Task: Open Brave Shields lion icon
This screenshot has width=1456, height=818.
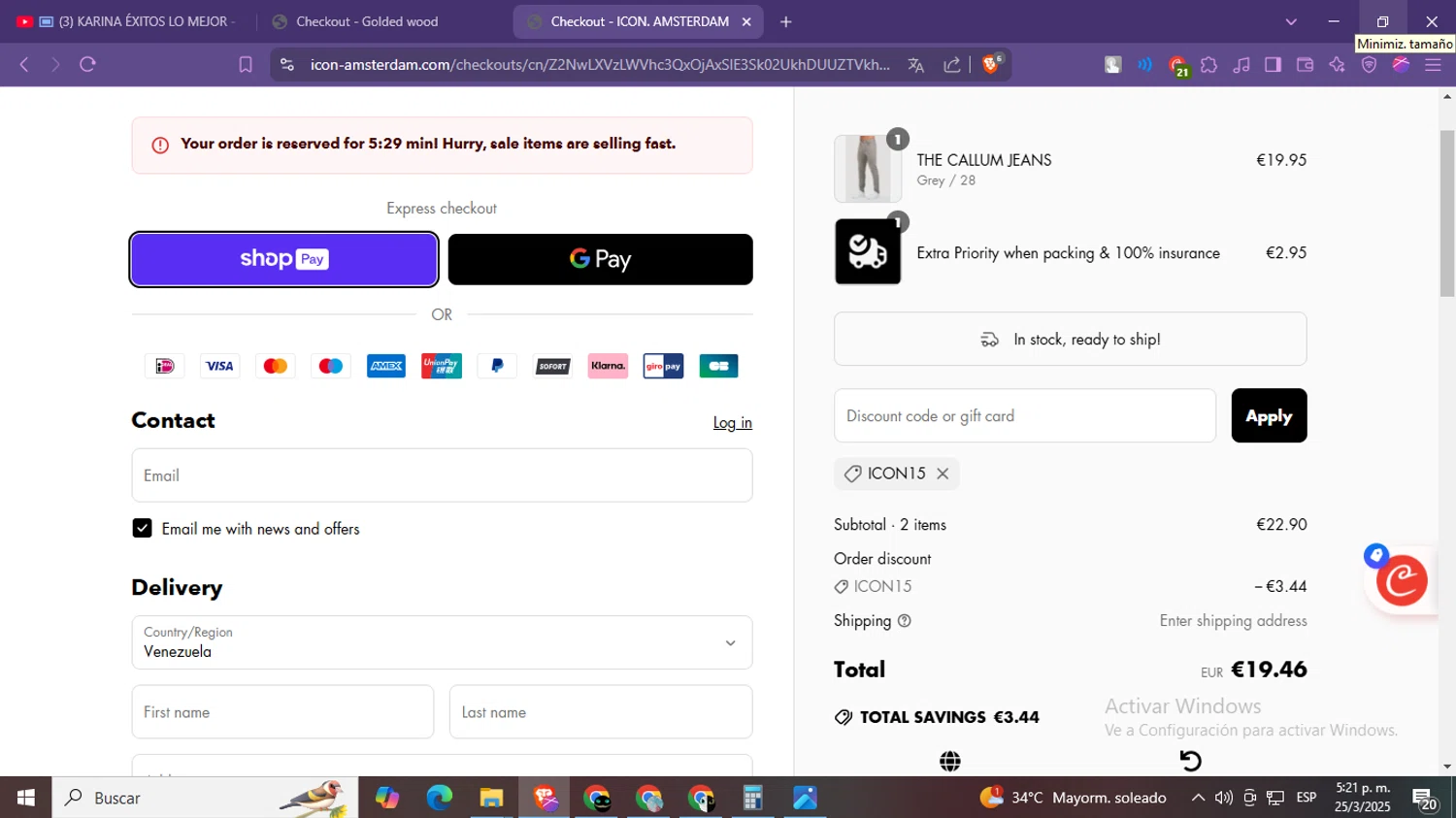Action: coord(991,64)
